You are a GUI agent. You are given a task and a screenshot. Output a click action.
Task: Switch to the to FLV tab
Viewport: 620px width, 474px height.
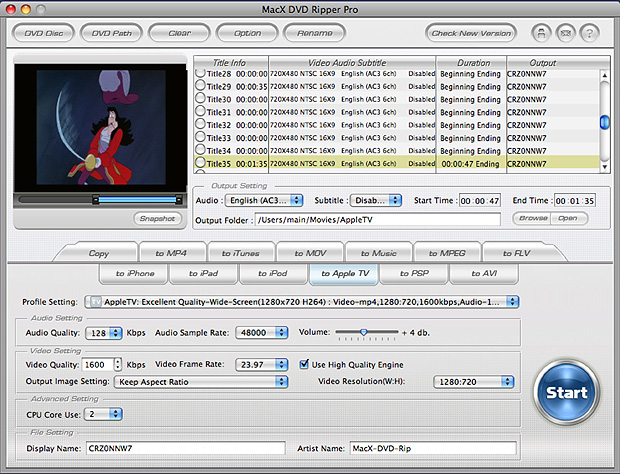[x=516, y=253]
